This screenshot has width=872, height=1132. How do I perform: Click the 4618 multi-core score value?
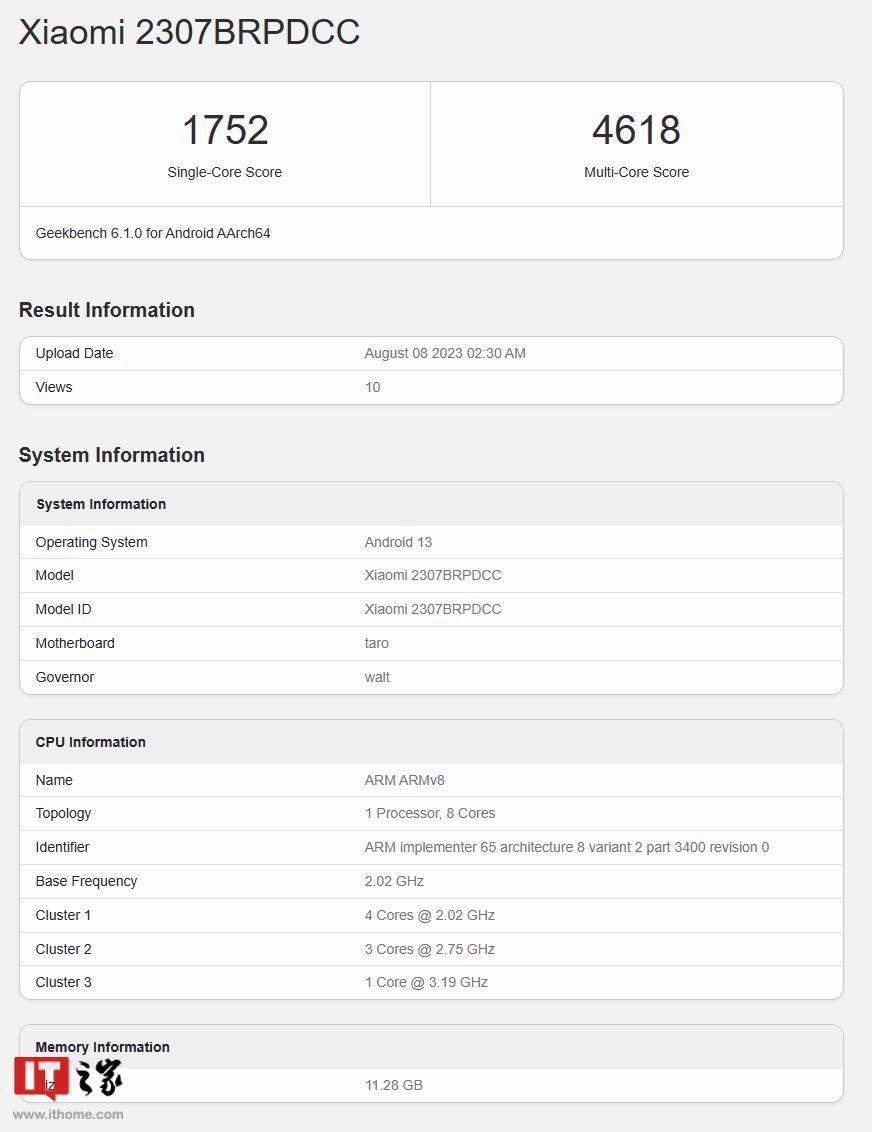point(637,130)
